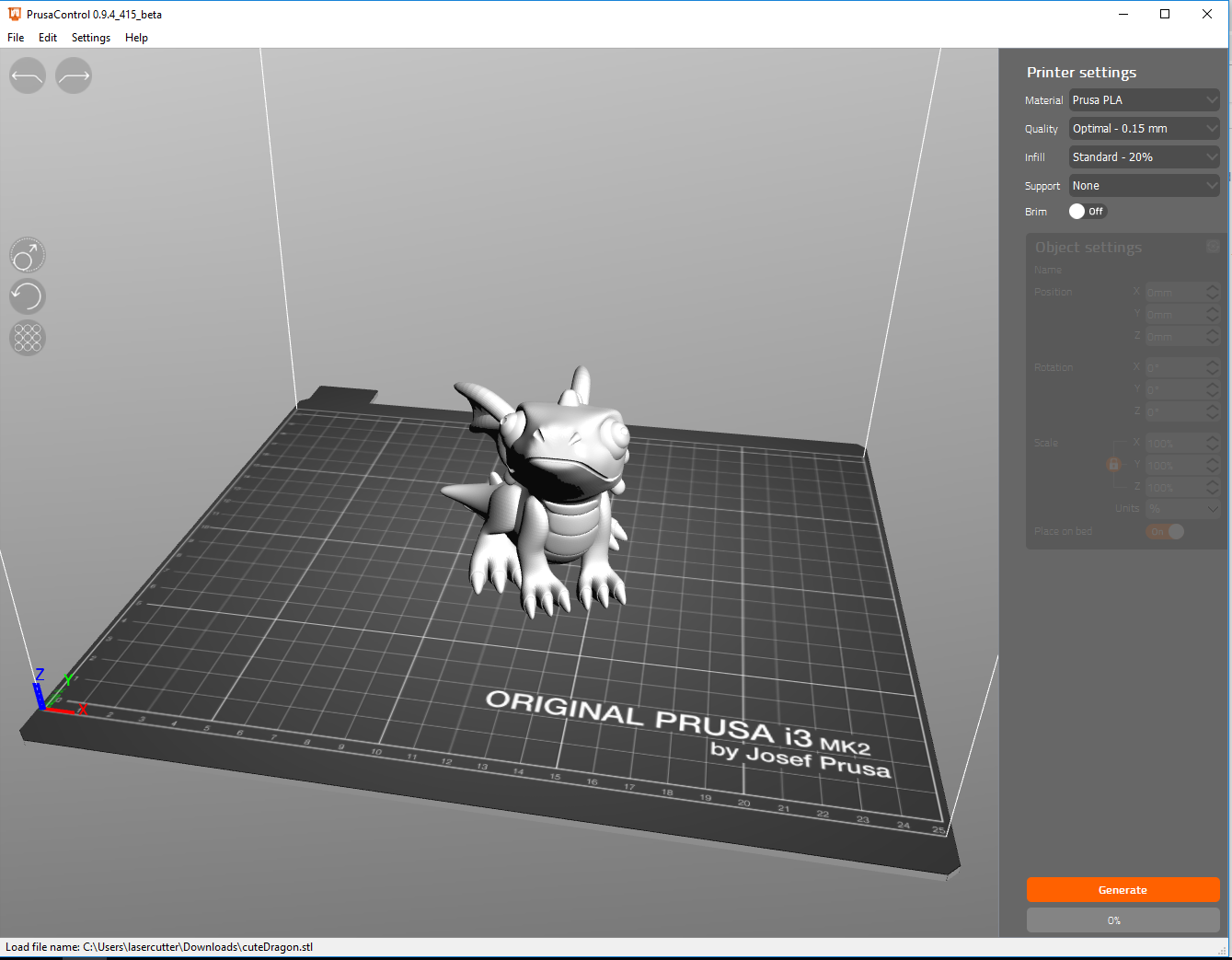1232x960 pixels.
Task: Click the PrusaControl app icon in title bar
Action: 14,14
